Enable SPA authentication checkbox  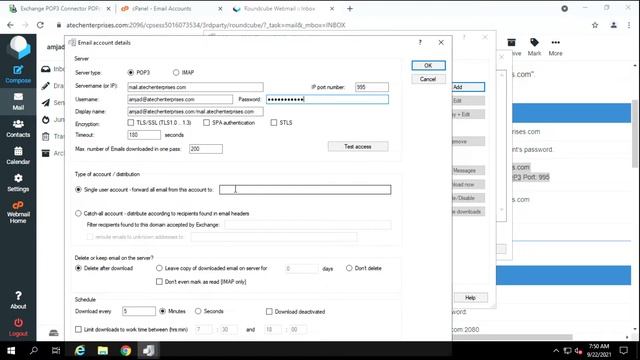point(207,122)
